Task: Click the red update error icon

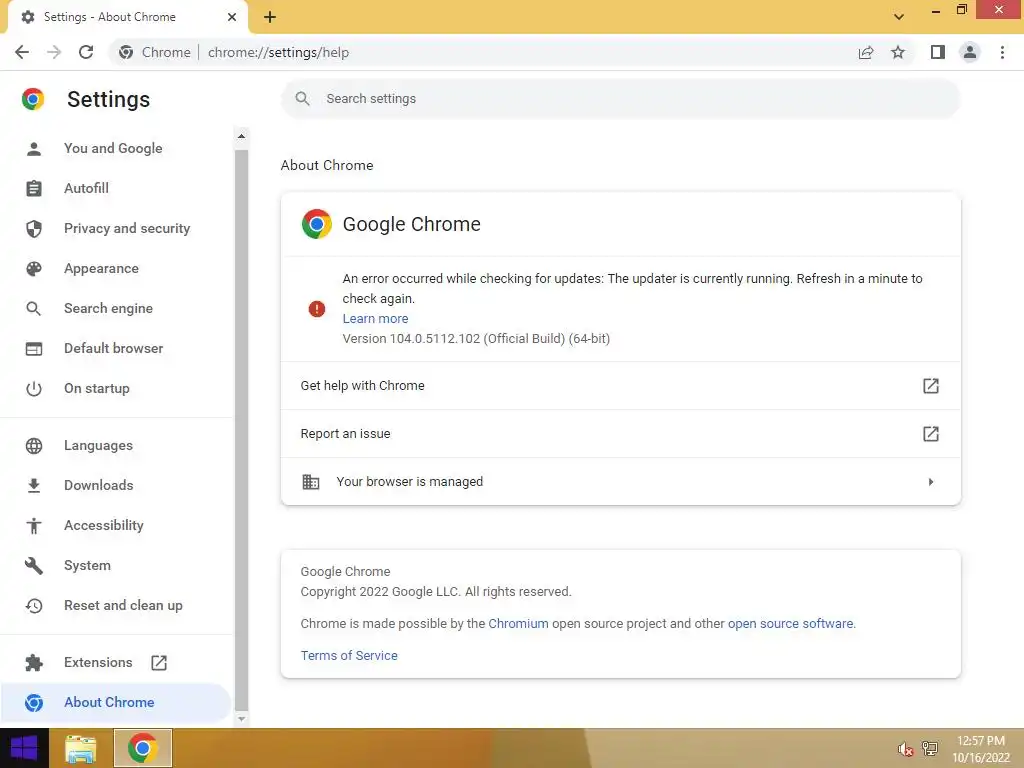Action: point(317,309)
